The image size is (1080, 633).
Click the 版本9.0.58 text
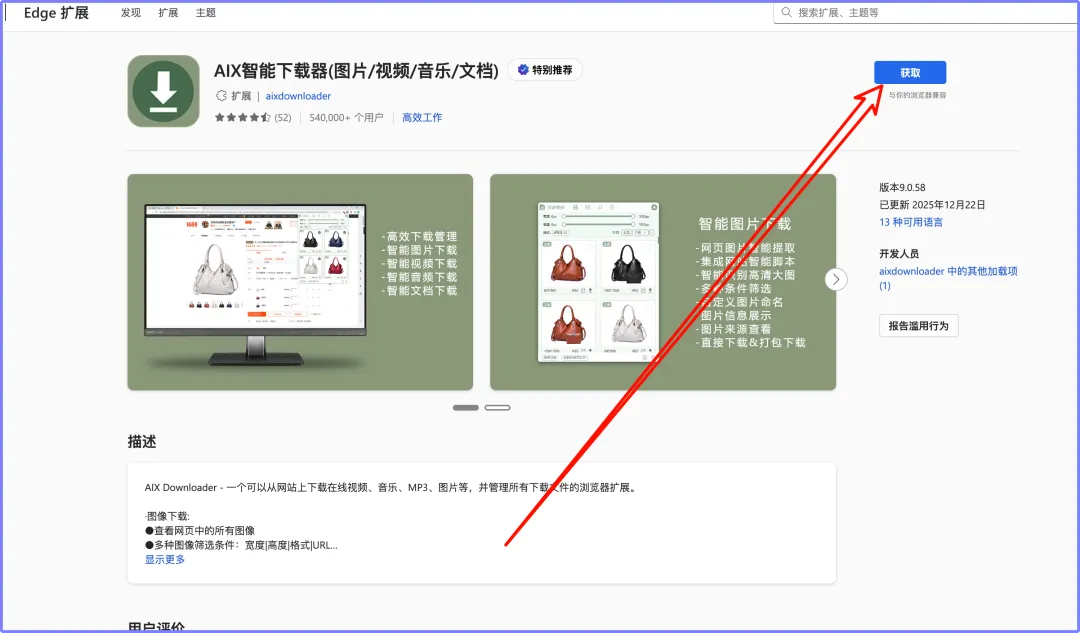pos(902,187)
